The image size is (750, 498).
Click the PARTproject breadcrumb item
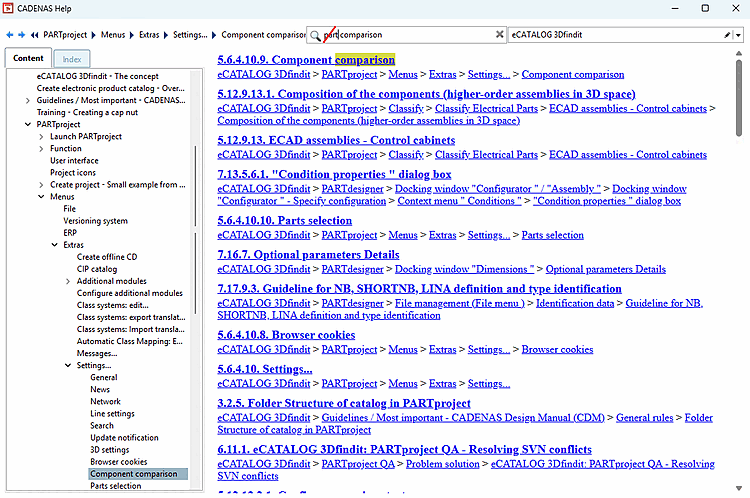(x=65, y=35)
